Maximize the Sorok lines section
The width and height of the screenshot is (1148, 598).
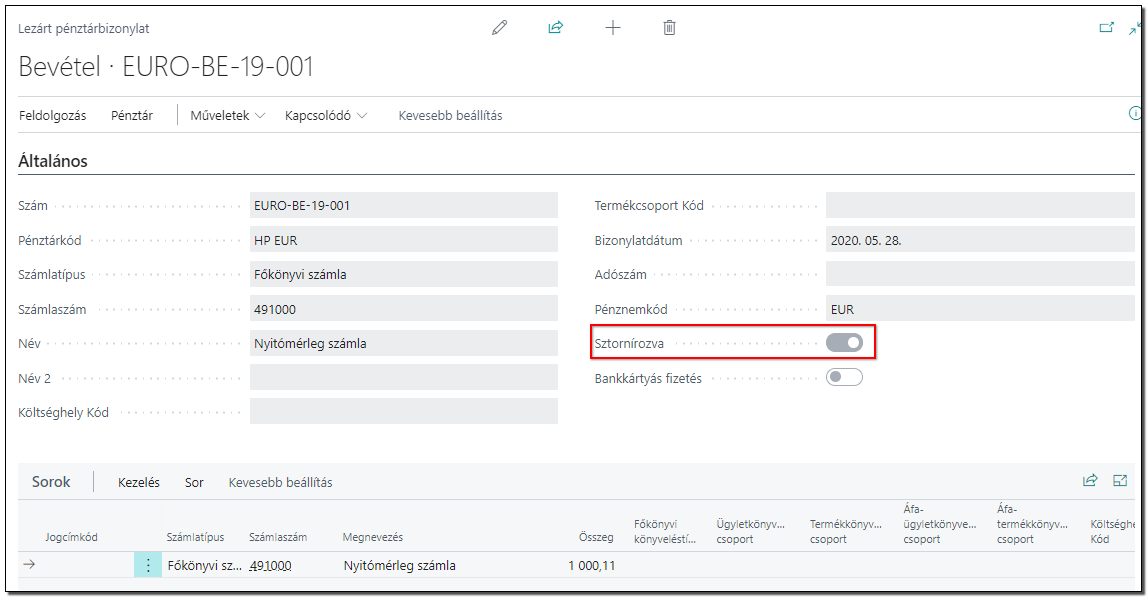click(x=1120, y=480)
